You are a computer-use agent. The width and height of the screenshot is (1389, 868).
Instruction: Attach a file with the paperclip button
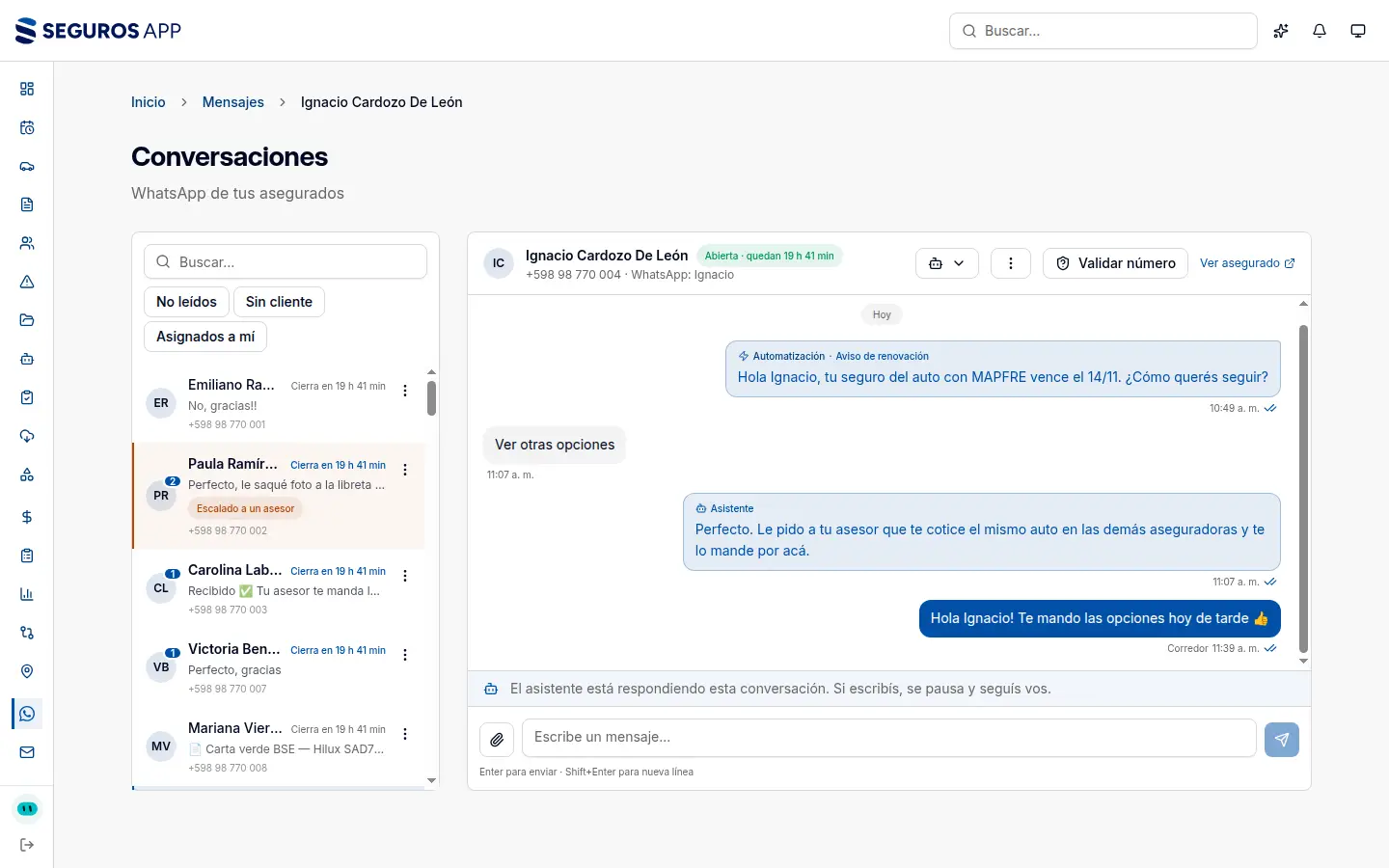pos(497,740)
